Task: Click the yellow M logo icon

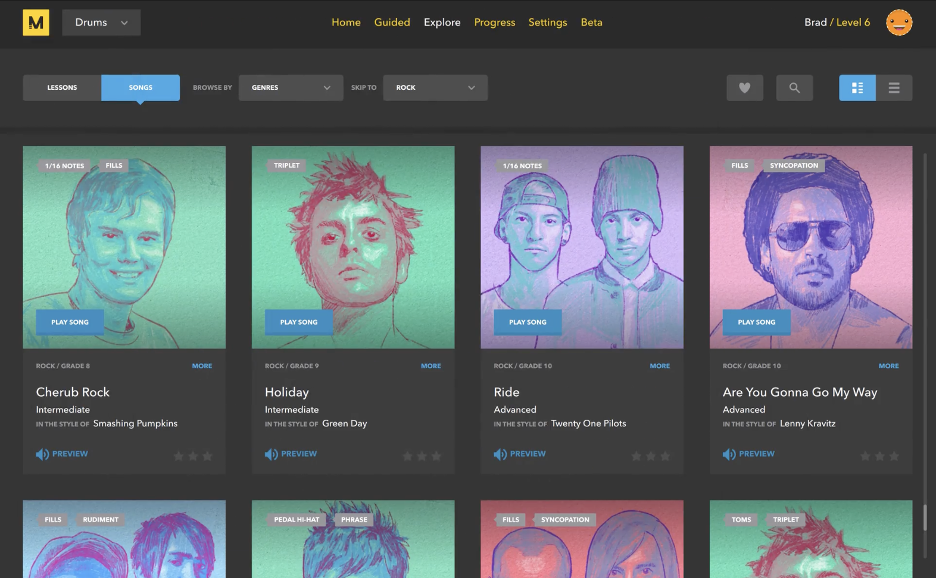Action: [36, 23]
